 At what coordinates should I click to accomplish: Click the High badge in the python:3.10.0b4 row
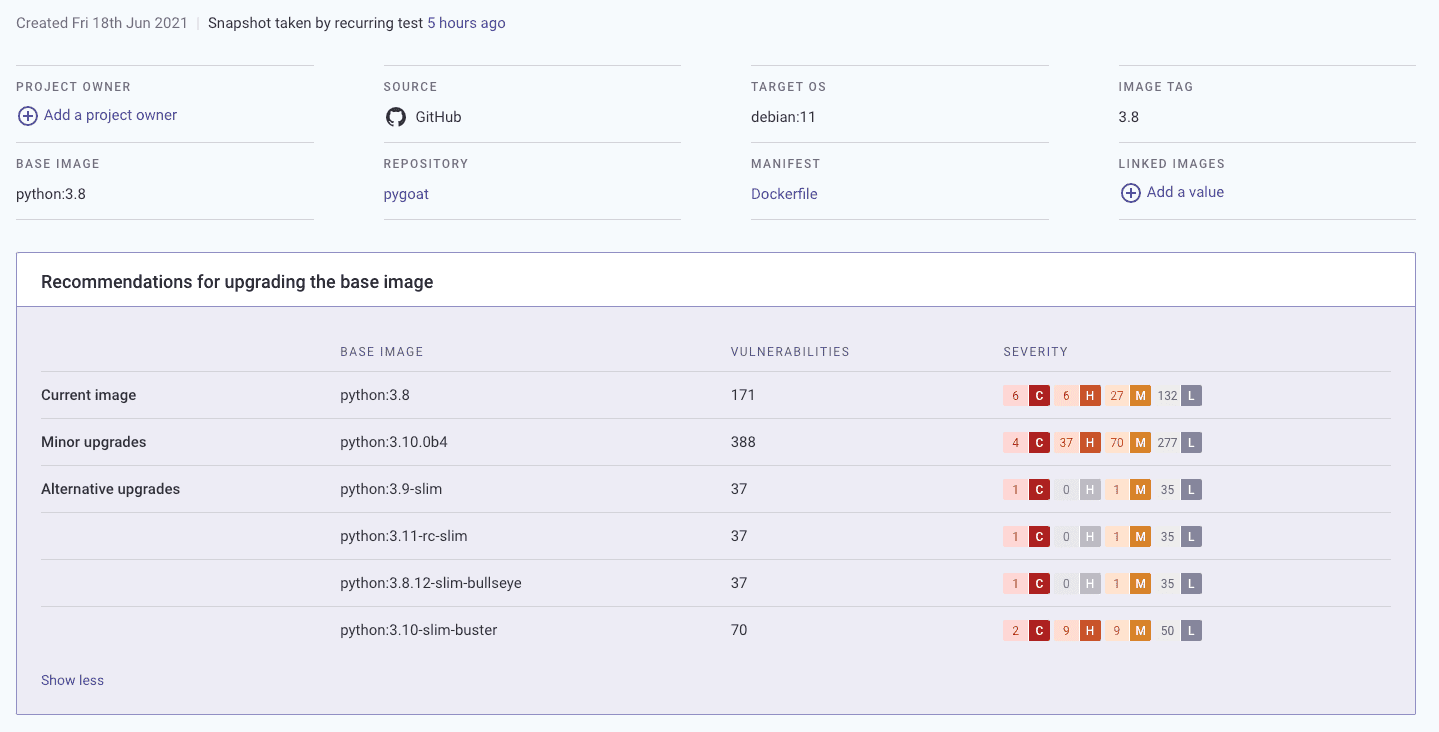[x=1090, y=443]
